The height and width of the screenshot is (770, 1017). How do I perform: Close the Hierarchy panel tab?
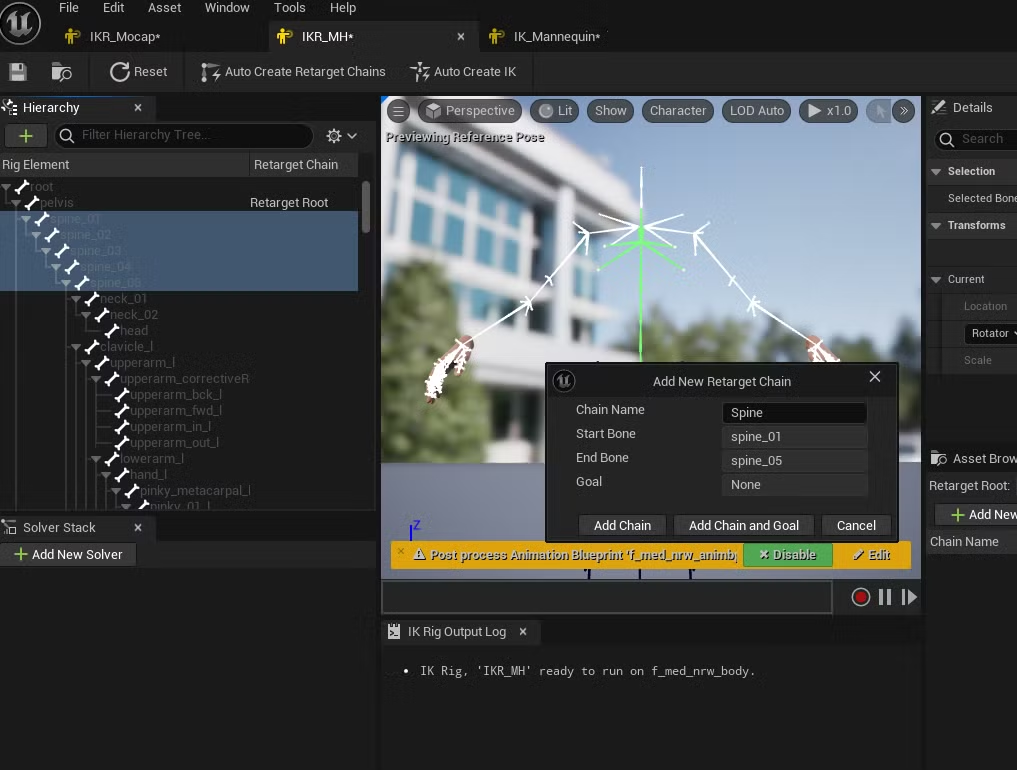pyautogui.click(x=138, y=108)
